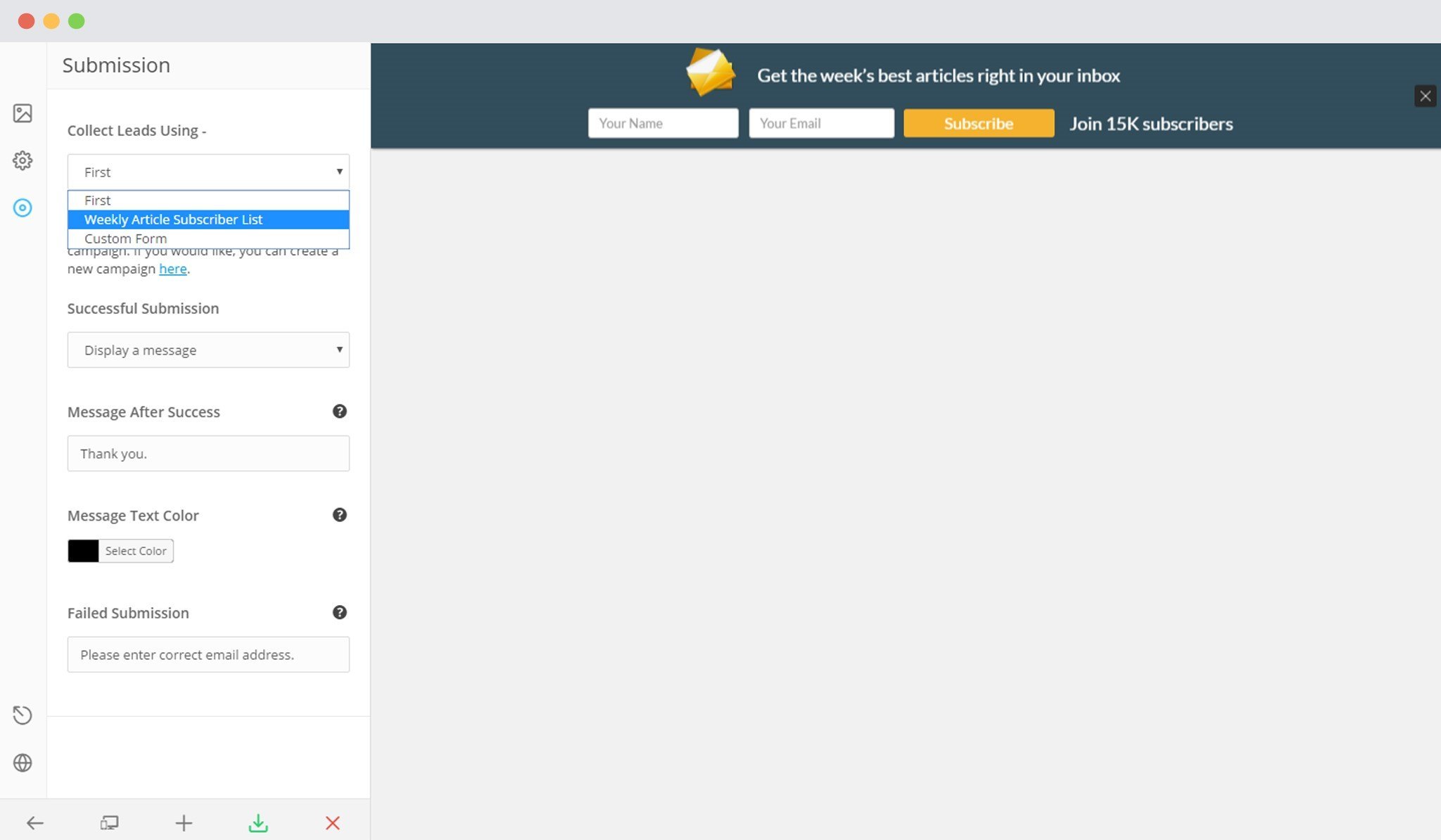The image size is (1441, 840).
Task: Click the envelope image in banner
Action: [x=711, y=72]
